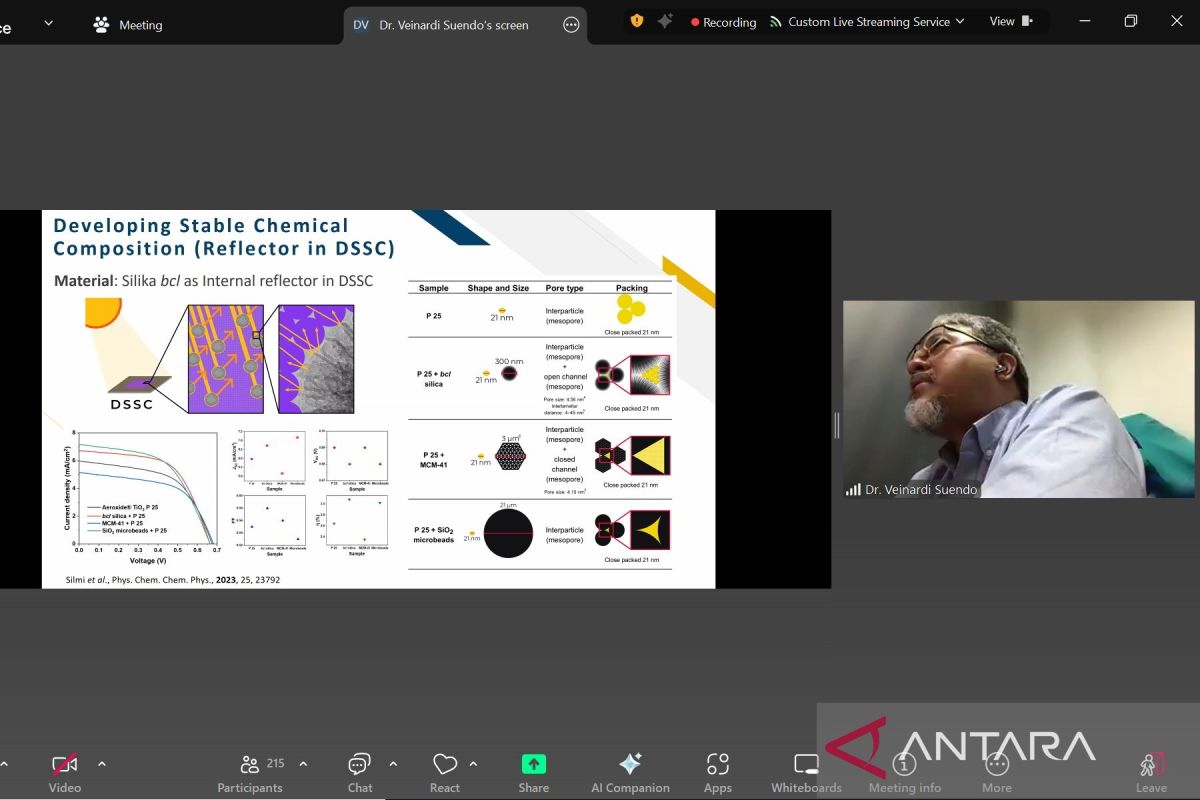Open the Participants panel
This screenshot has height=800, width=1200.
click(250, 772)
